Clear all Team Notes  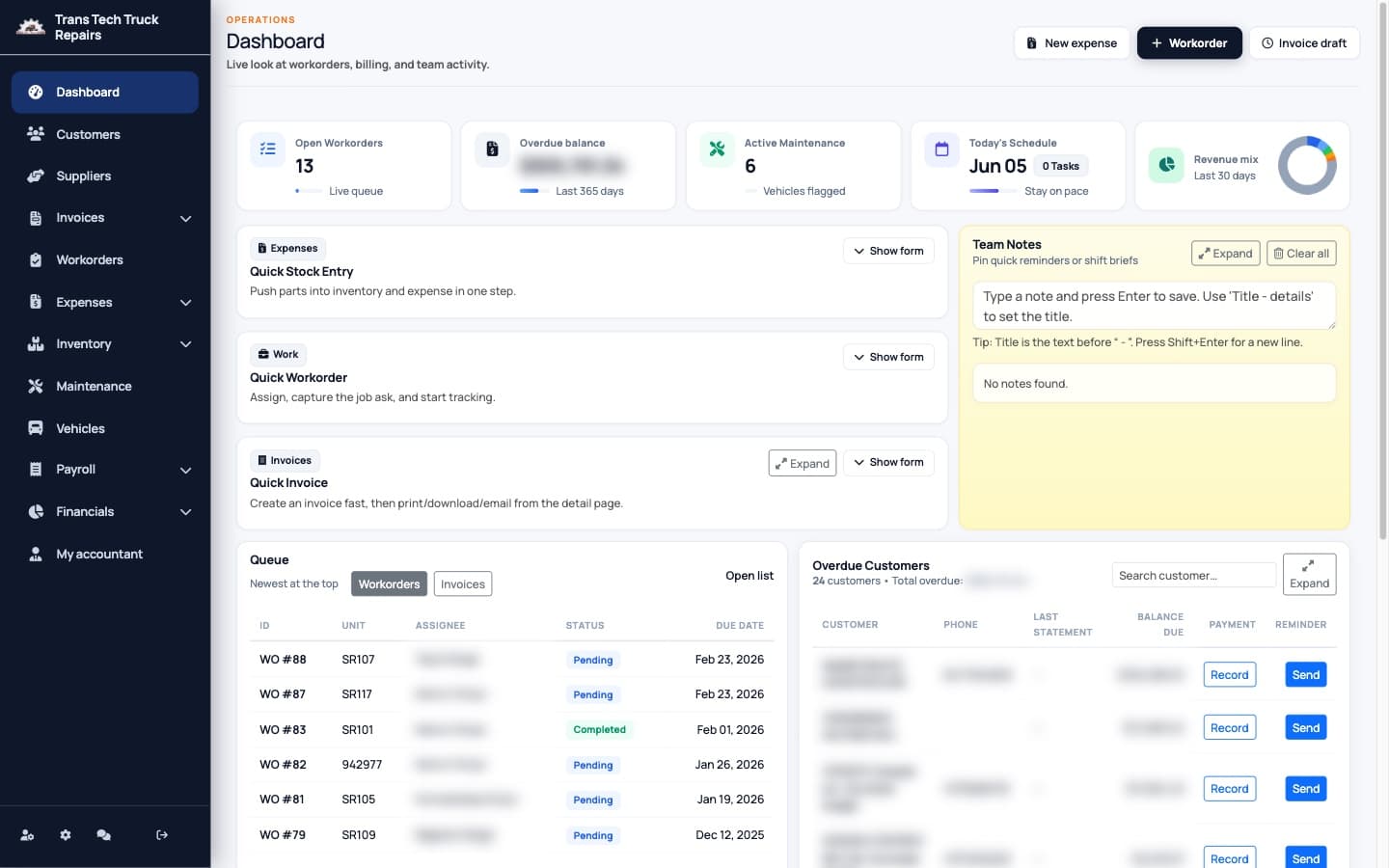tap(1301, 254)
